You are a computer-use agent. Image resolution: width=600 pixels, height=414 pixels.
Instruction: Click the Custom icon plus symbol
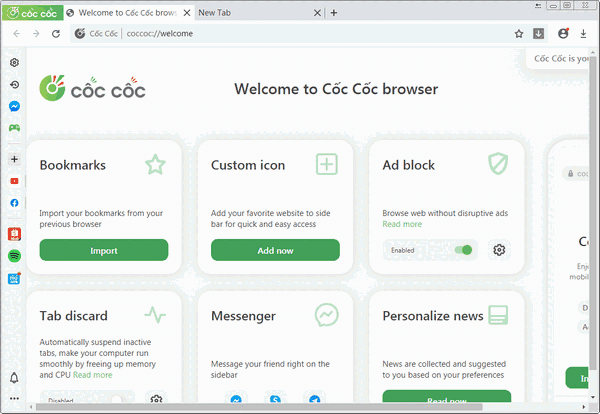tap(327, 165)
